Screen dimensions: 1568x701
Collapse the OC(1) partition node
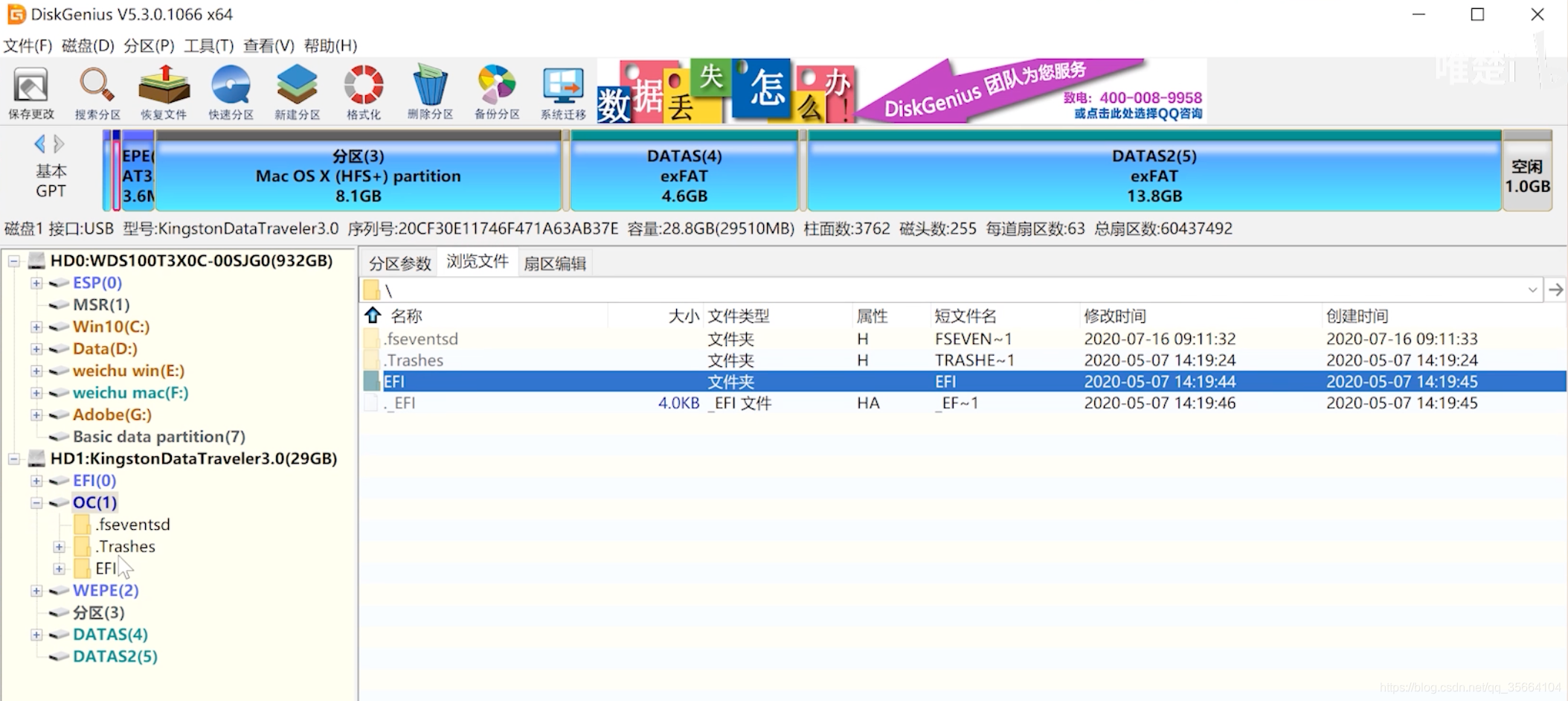tap(36, 502)
